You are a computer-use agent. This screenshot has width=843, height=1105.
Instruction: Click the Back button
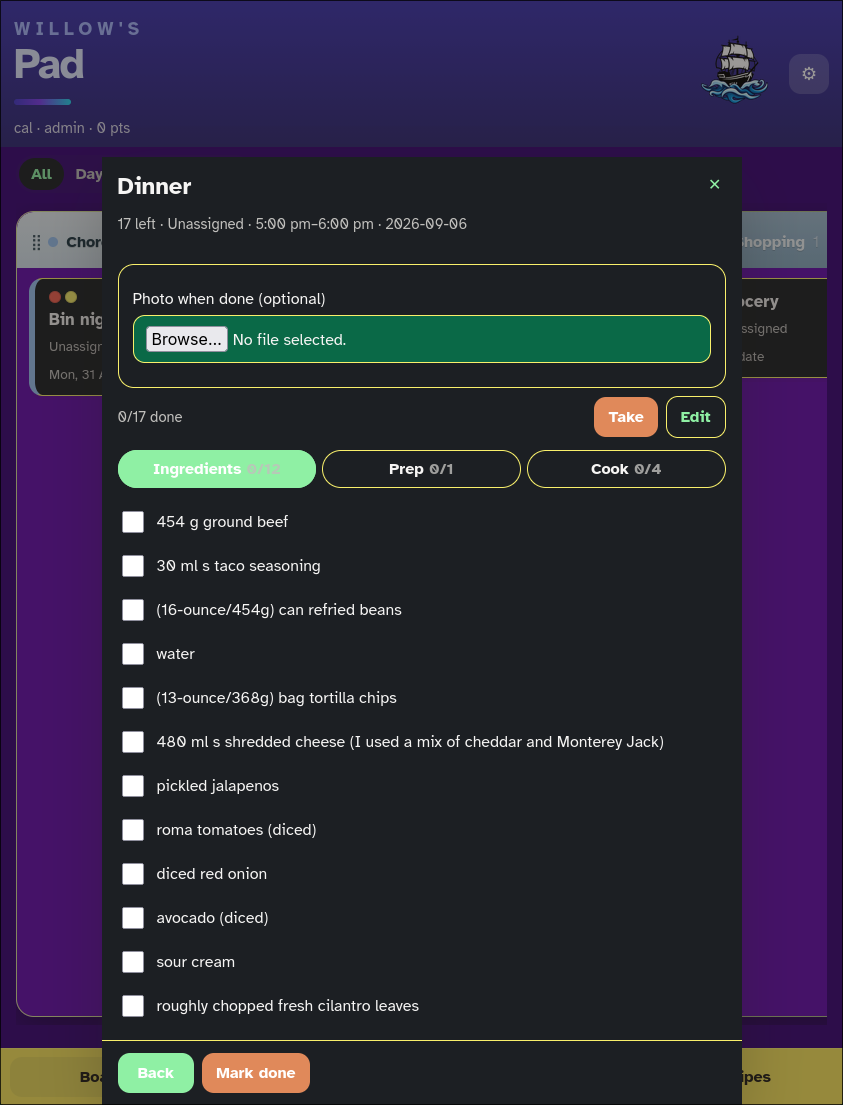pyautogui.click(x=155, y=1073)
